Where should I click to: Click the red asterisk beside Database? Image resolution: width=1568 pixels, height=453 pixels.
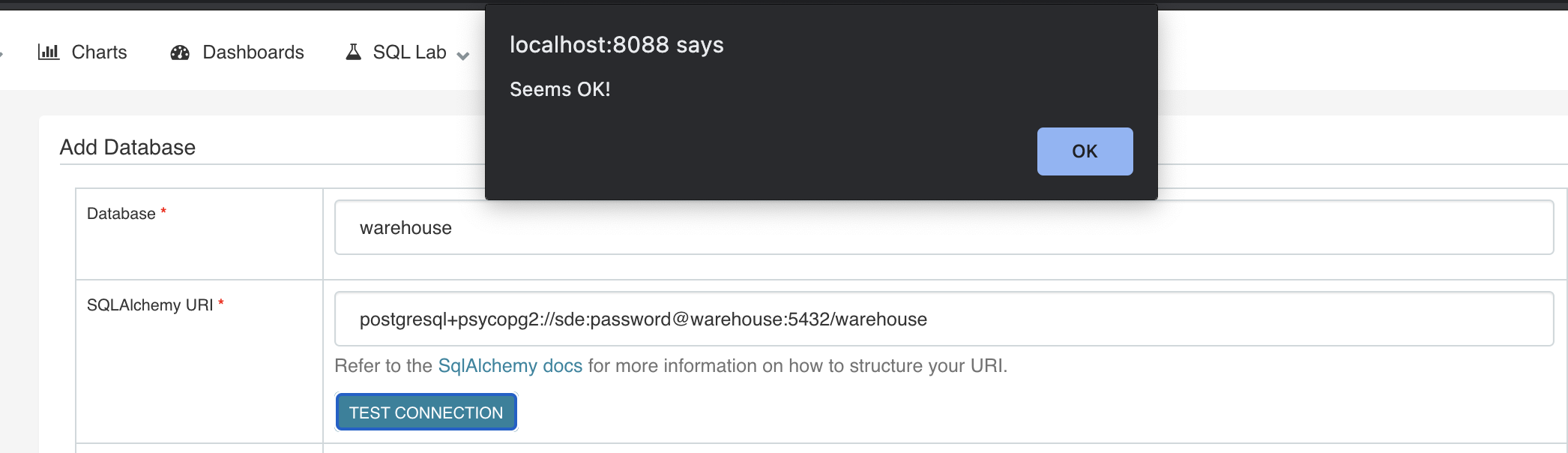point(163,212)
